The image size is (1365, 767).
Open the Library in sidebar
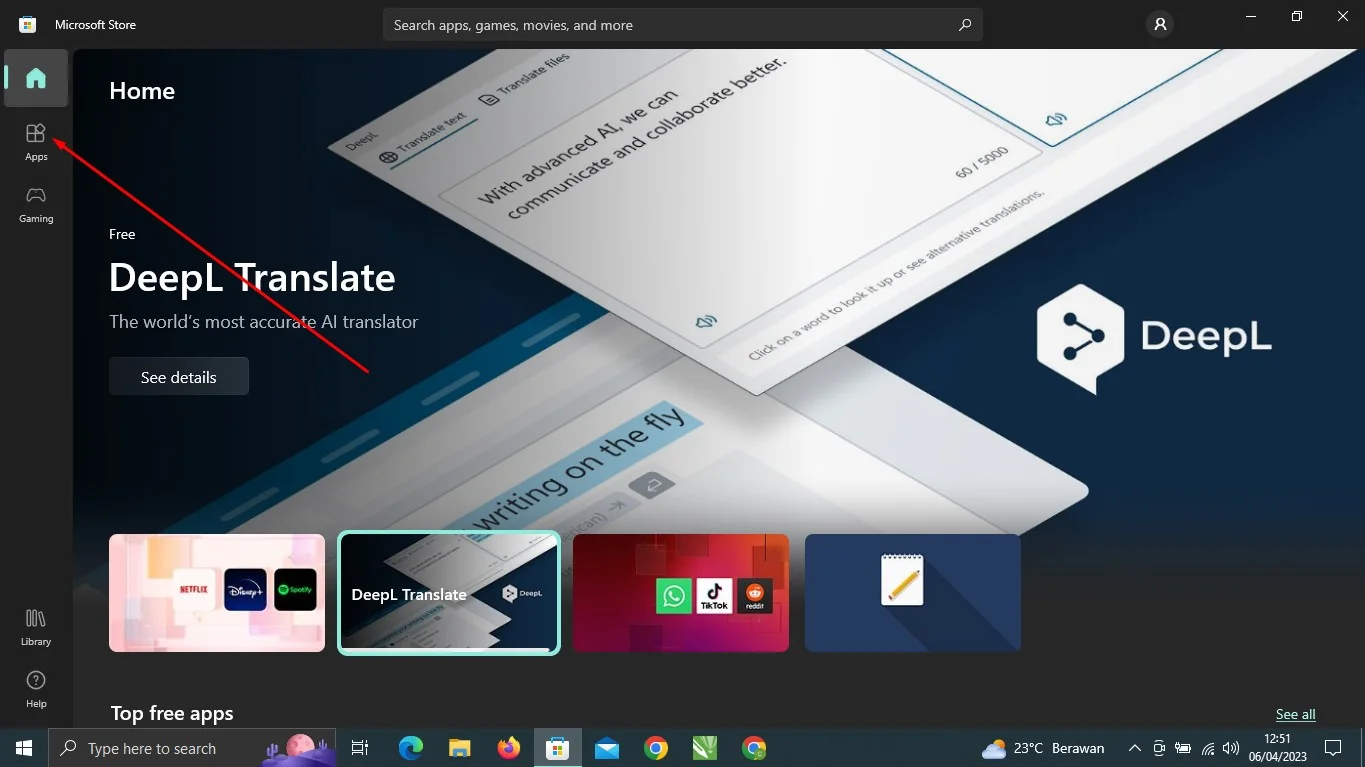pos(36,627)
